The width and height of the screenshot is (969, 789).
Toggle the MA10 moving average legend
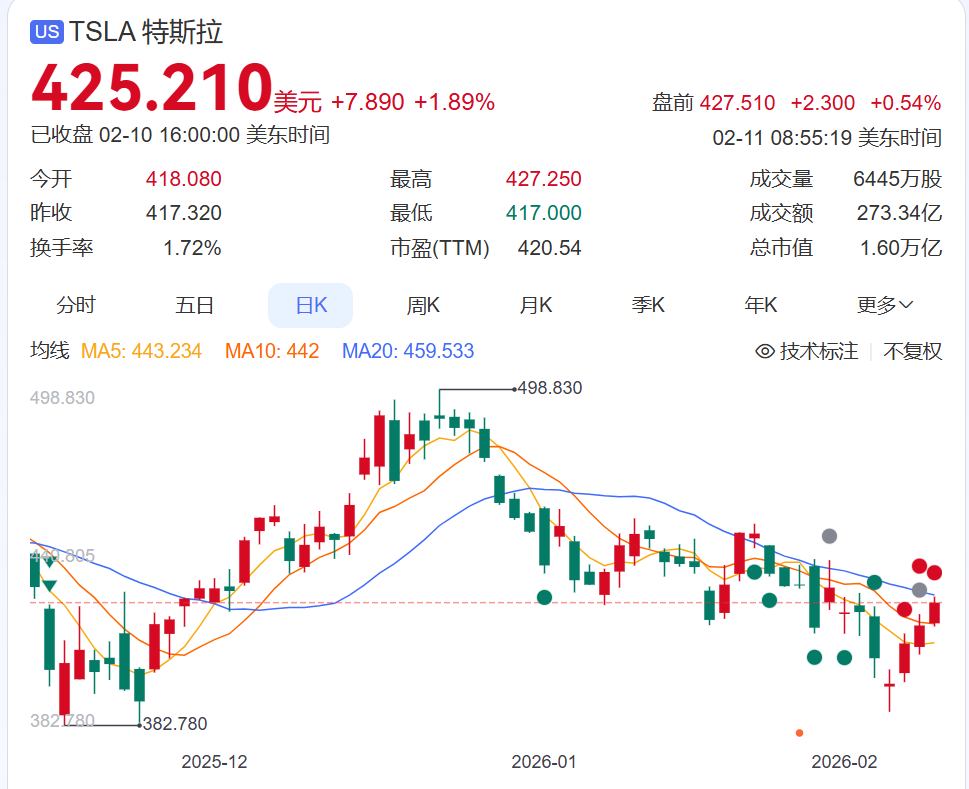click(x=272, y=351)
